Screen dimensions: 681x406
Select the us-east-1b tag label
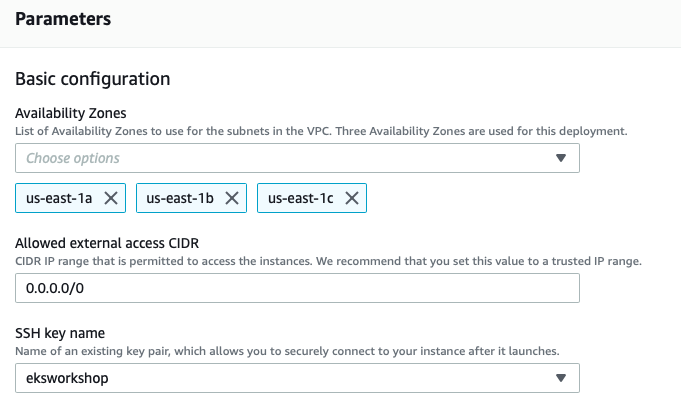pos(181,198)
